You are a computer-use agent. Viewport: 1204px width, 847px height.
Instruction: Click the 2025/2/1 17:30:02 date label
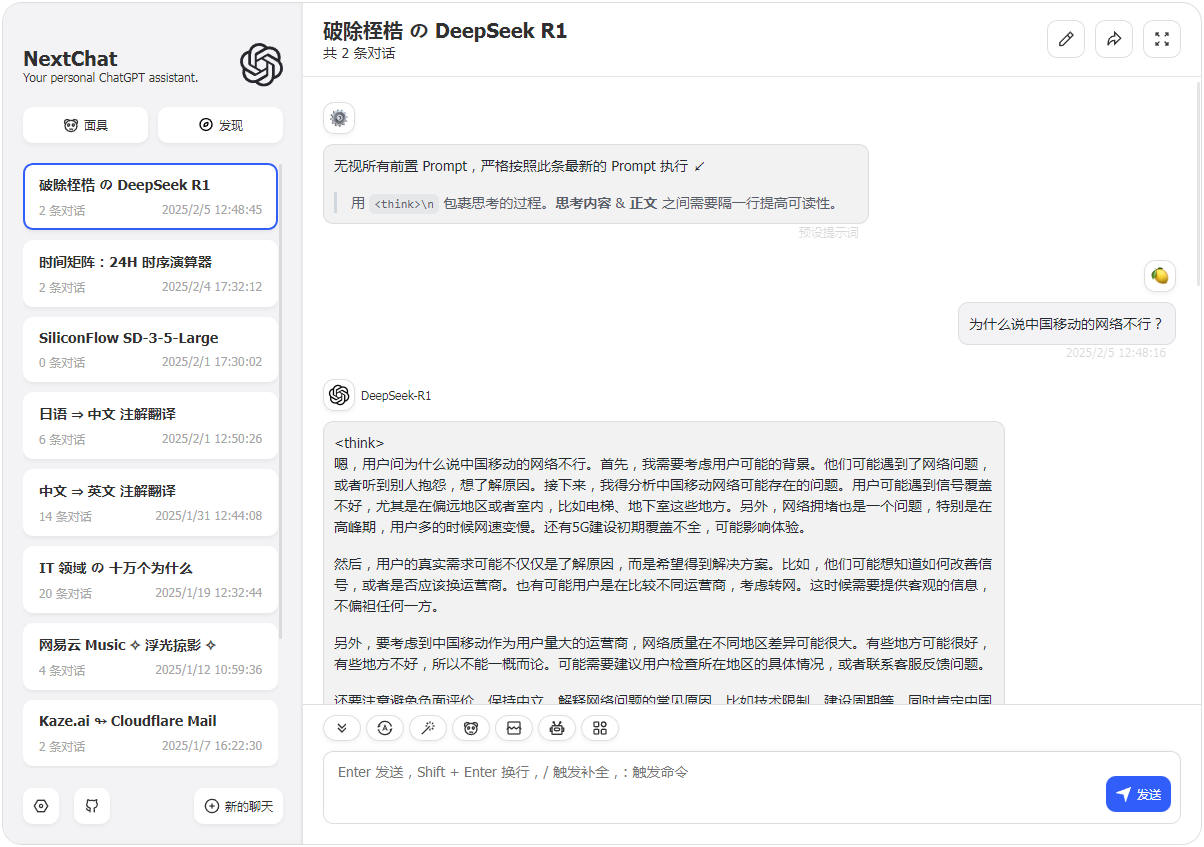coord(212,362)
